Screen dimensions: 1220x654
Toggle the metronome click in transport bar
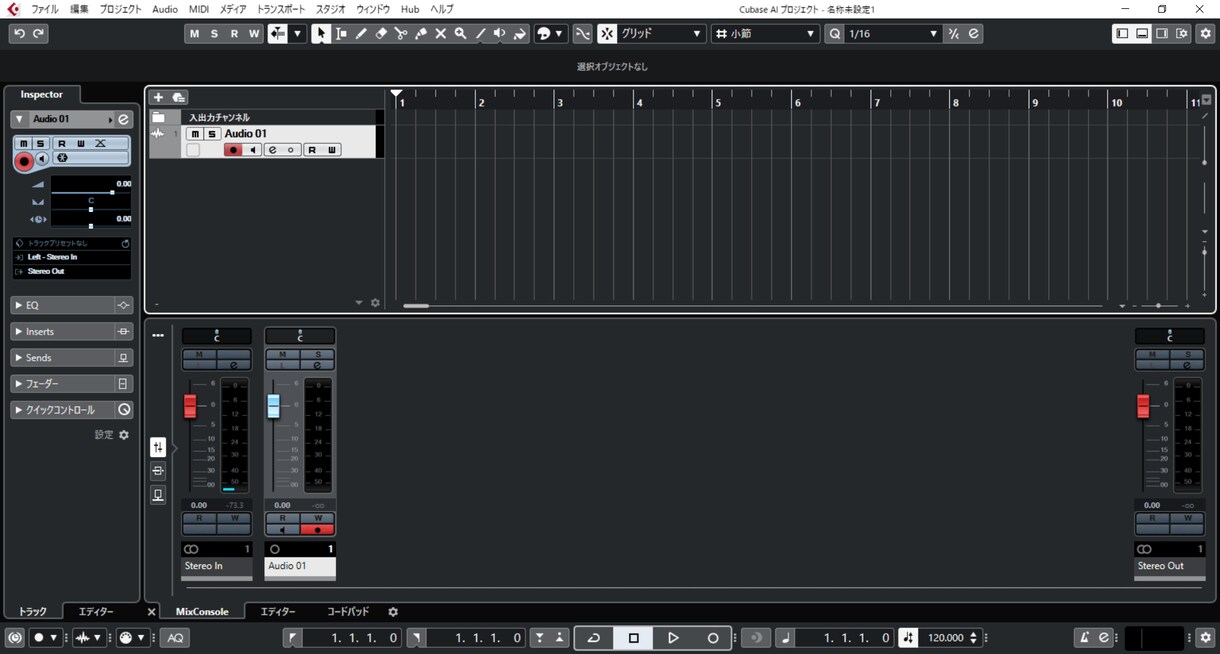[1085, 638]
